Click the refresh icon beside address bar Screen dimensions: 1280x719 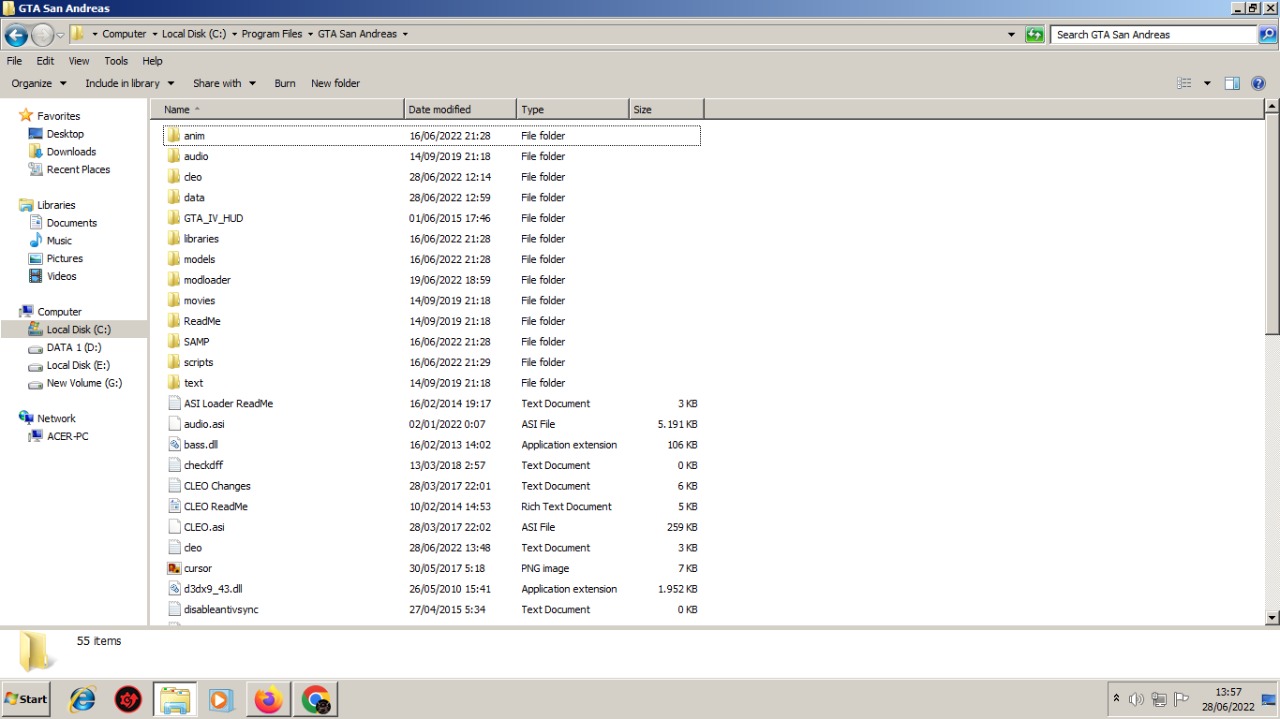(x=1035, y=35)
